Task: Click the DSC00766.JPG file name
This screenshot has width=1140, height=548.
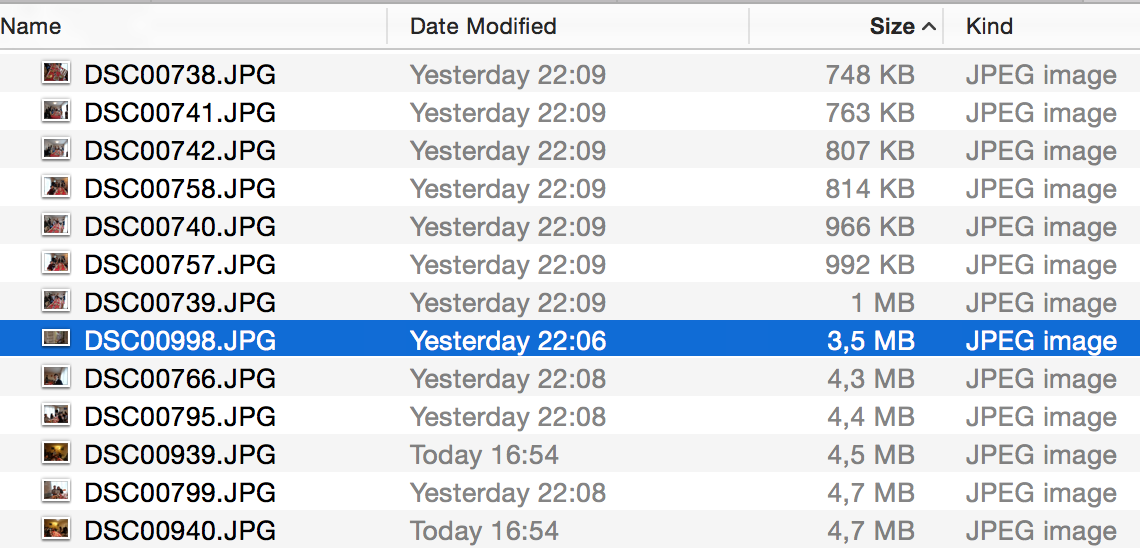Action: pos(180,379)
